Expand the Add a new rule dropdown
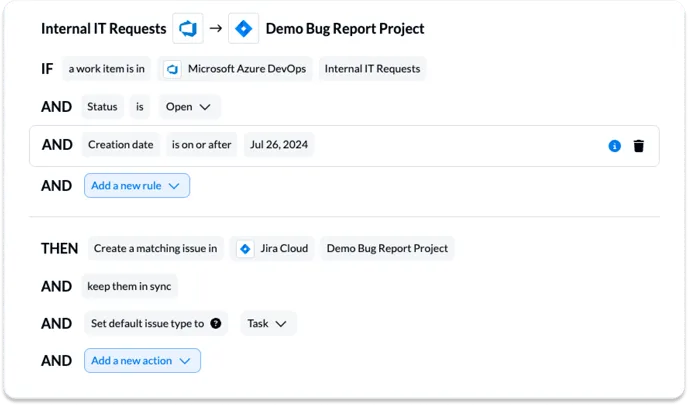This screenshot has height=405, width=688. point(137,186)
